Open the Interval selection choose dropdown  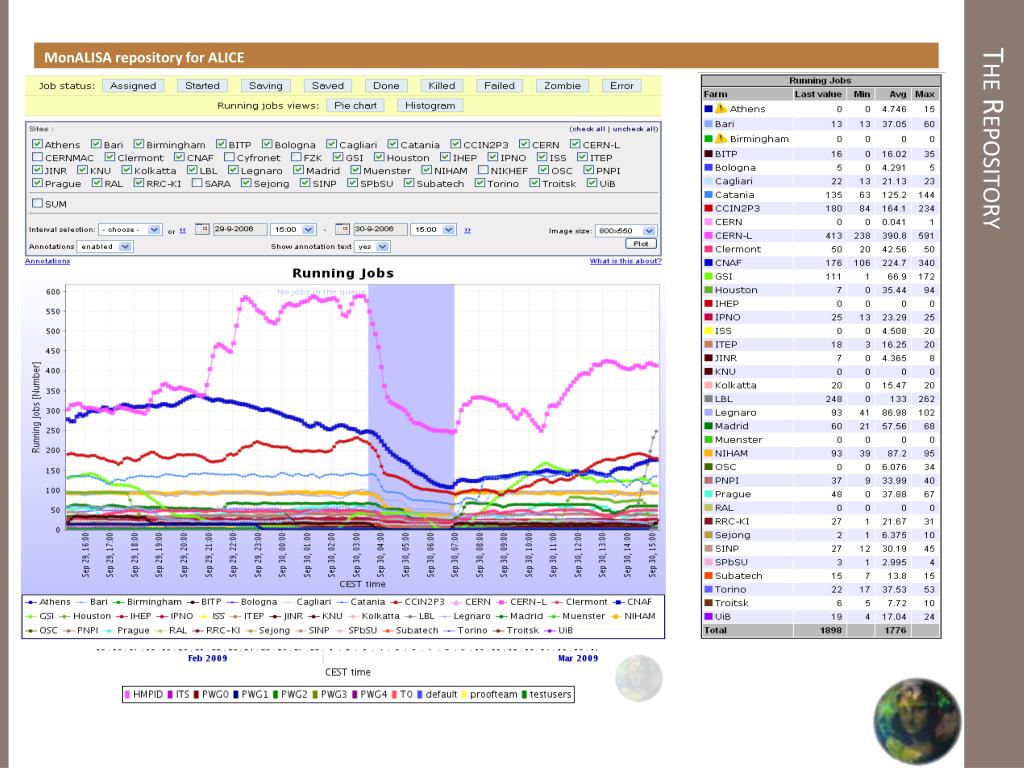[130, 230]
